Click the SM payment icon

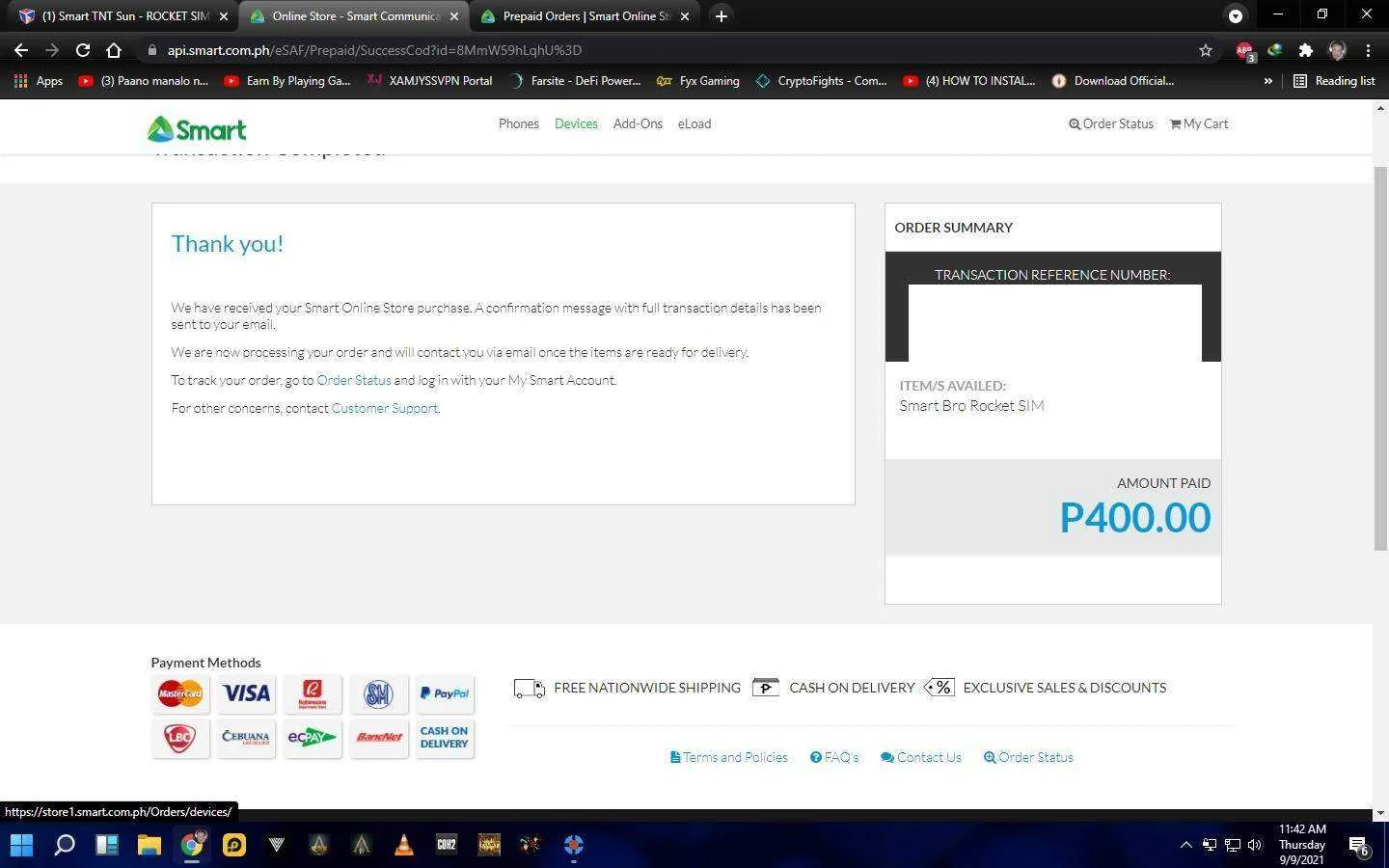[379, 693]
